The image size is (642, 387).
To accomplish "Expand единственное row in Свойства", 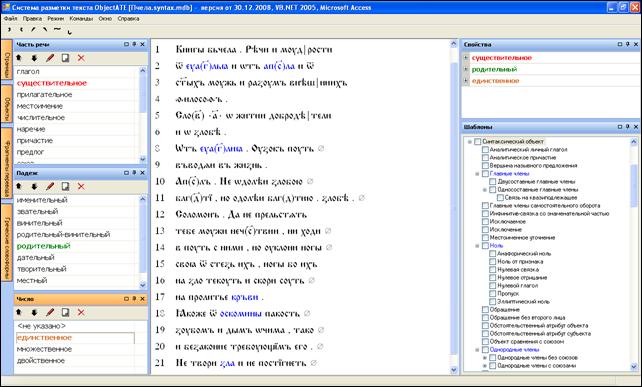I will (466, 81).
